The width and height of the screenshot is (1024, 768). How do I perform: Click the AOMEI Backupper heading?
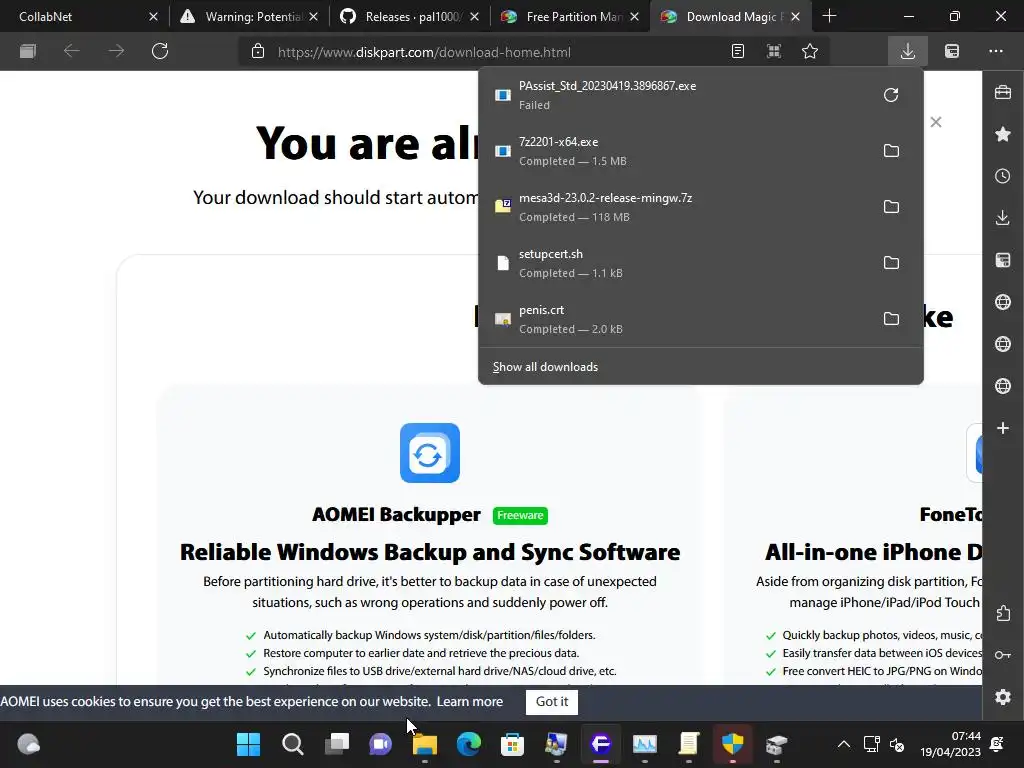point(396,515)
